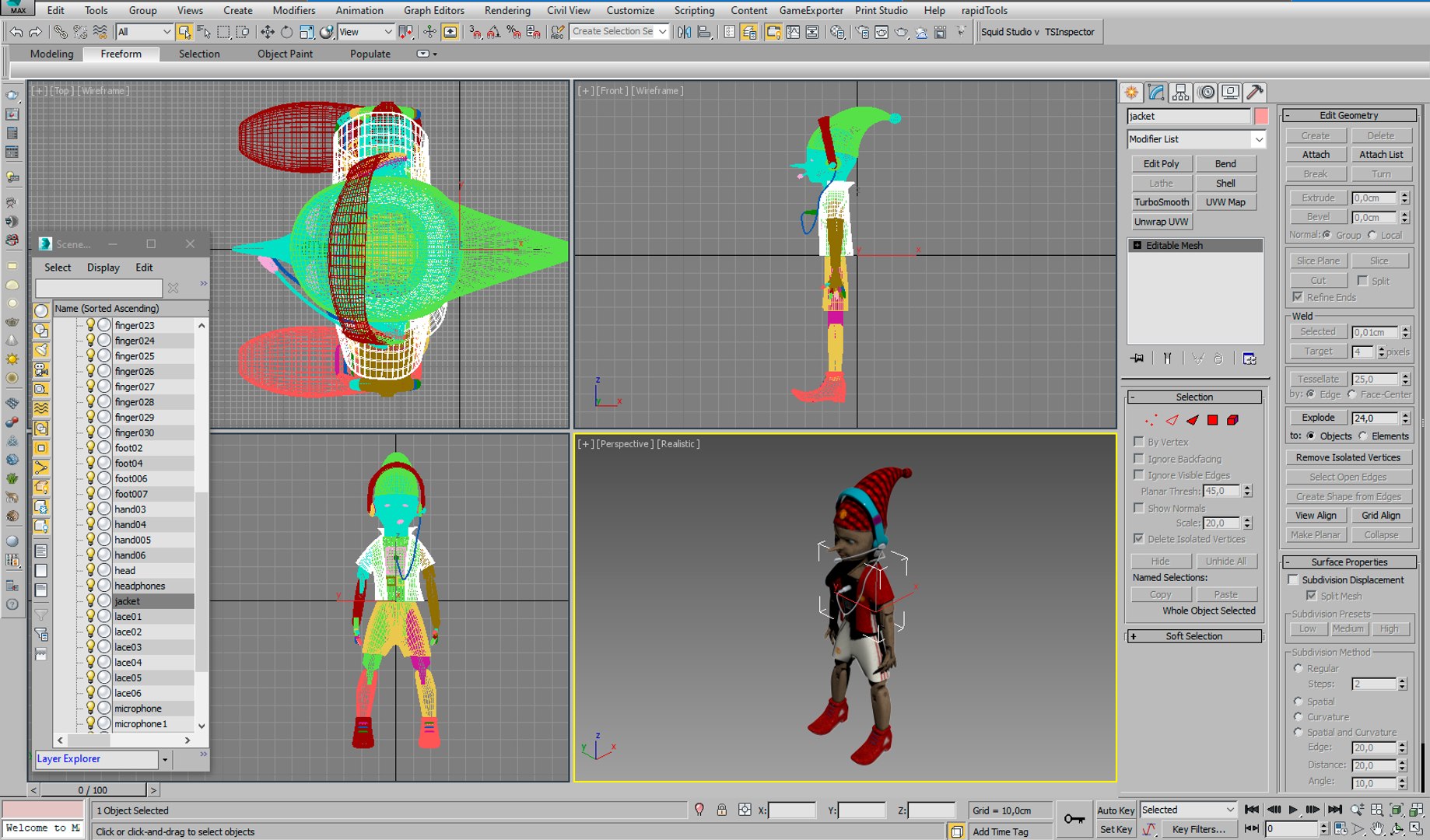This screenshot has width=1430, height=840.
Task: Toggle Refine Ends checkbox
Action: (1298, 297)
